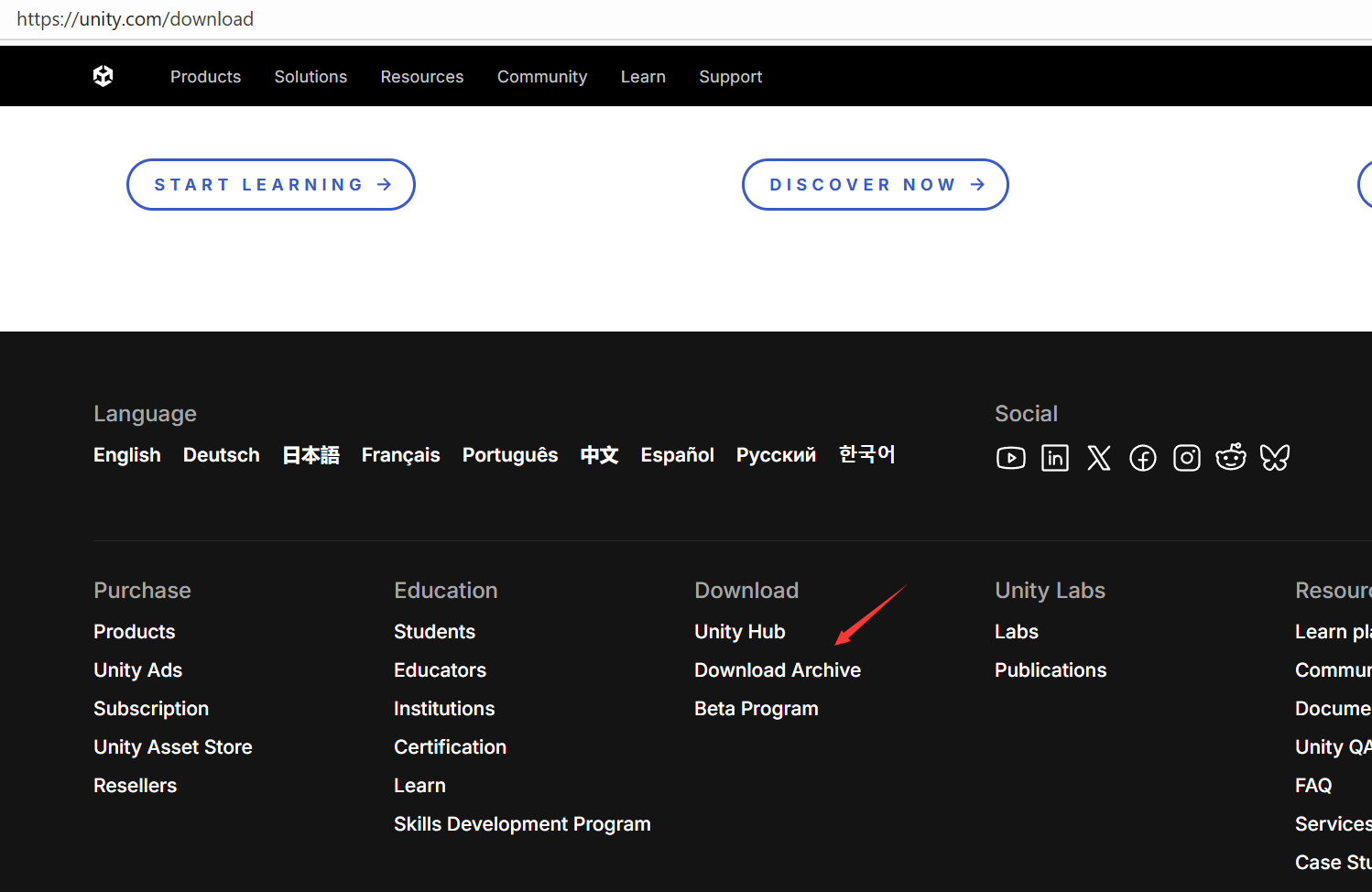The width and height of the screenshot is (1372, 892).
Task: Open the Solutions navigation menu
Action: (310, 77)
